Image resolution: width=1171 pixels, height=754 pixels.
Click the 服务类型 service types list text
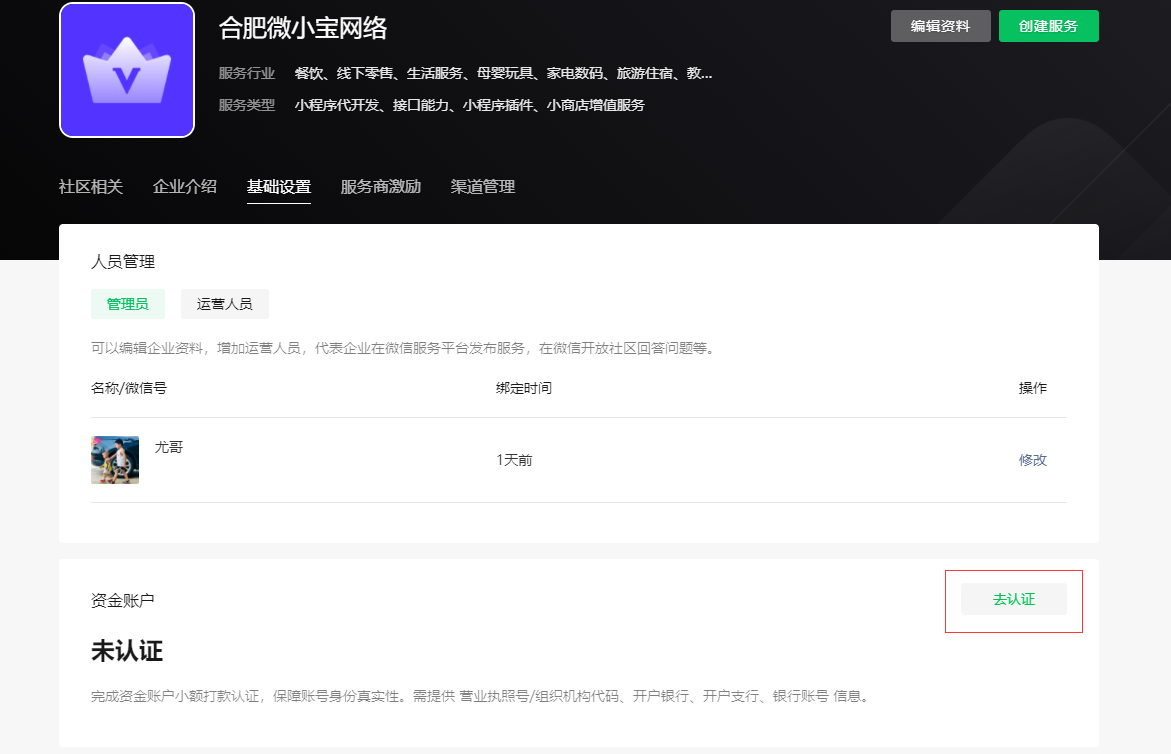click(470, 105)
